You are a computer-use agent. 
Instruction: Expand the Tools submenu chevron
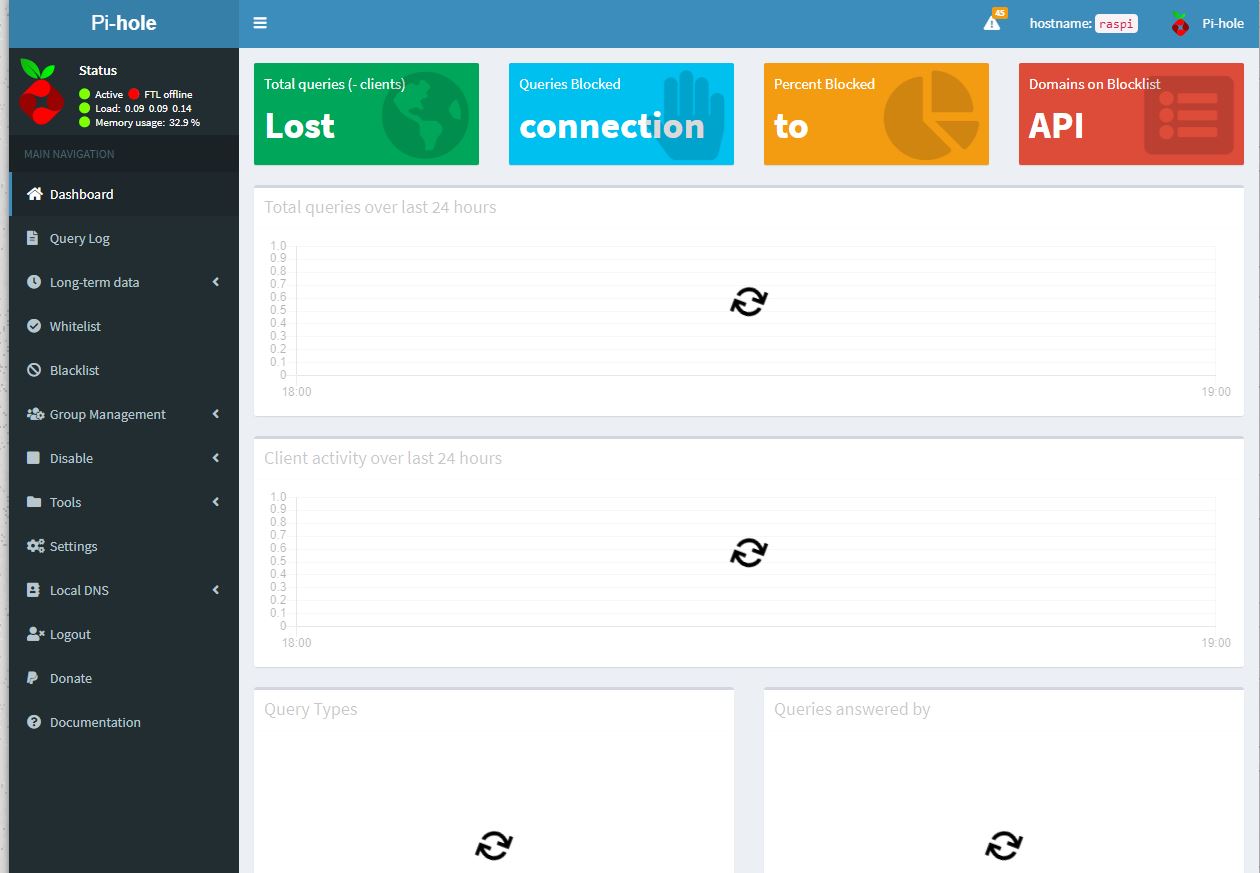click(216, 502)
